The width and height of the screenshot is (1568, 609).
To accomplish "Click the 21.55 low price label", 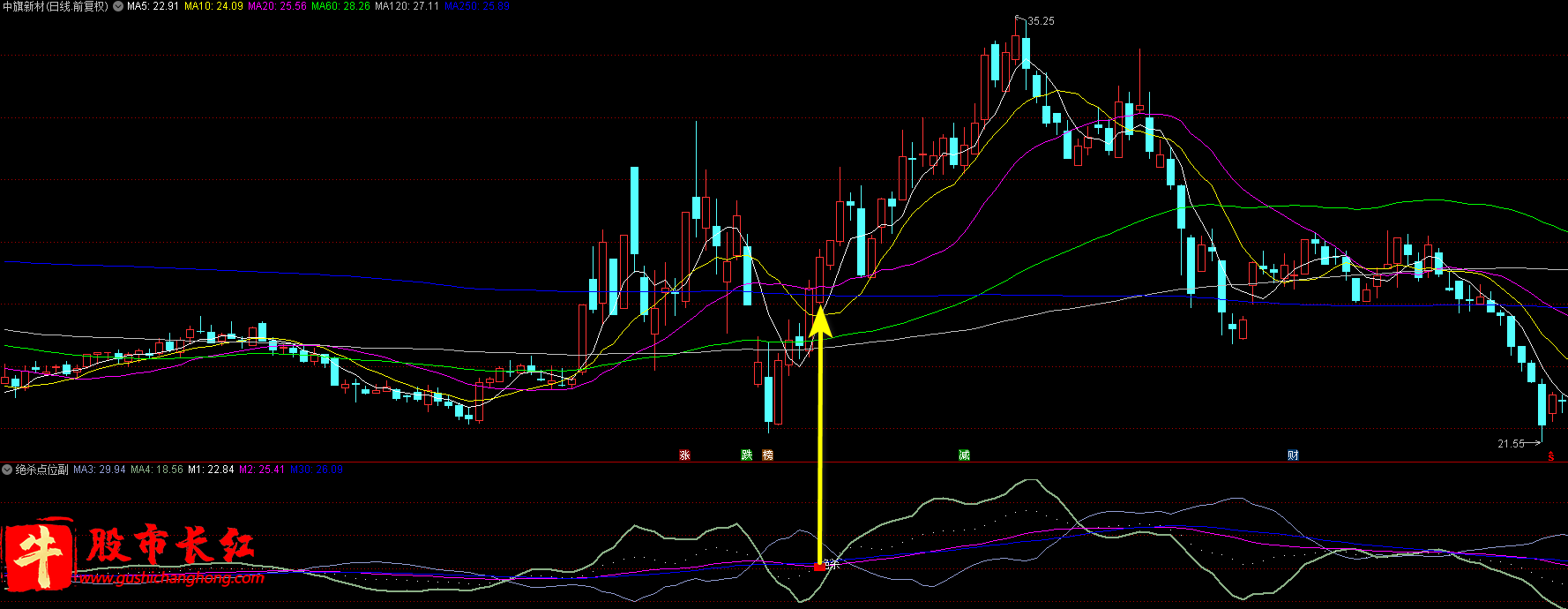I will [x=1511, y=444].
